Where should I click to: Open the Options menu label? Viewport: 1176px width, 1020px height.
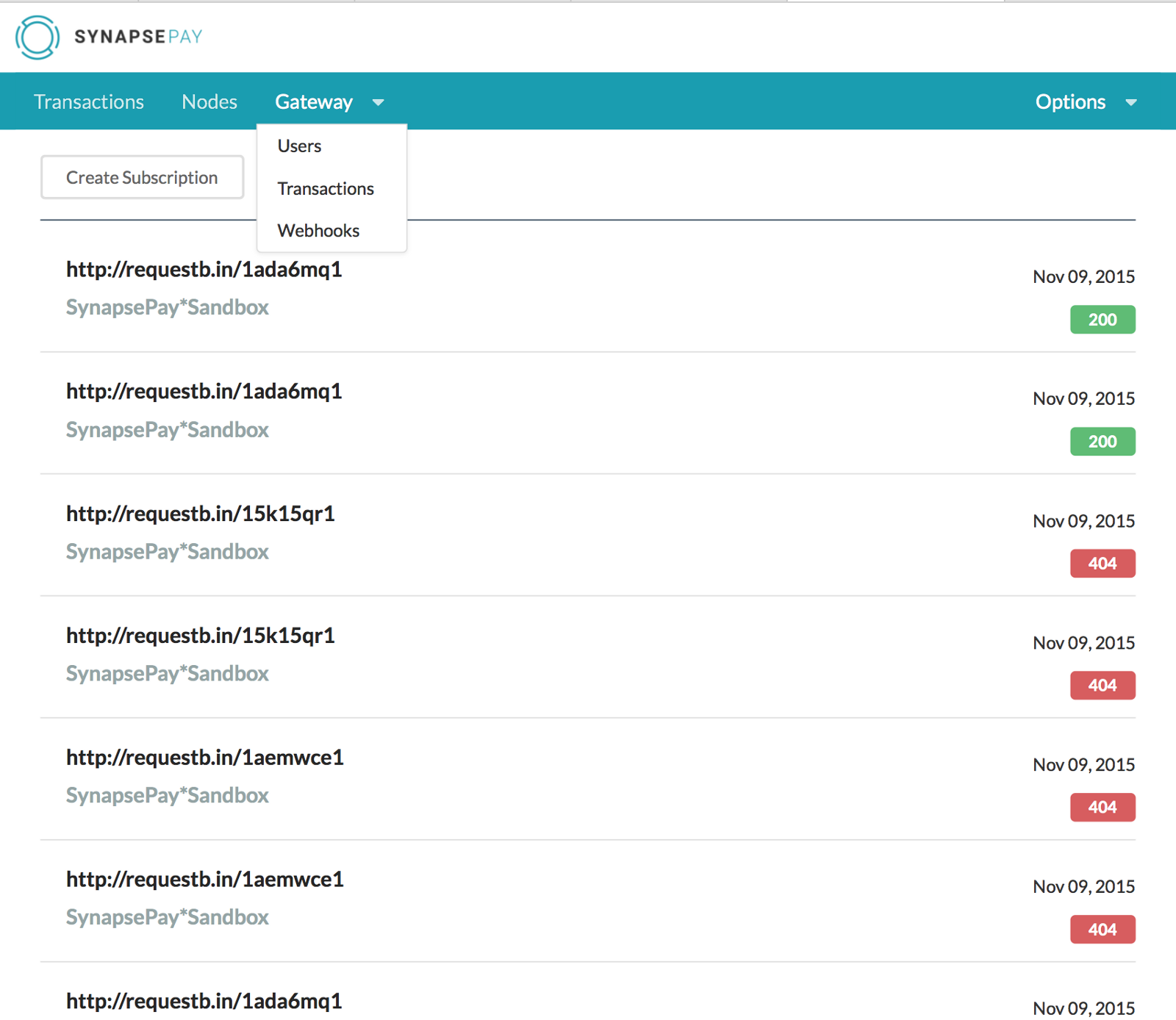(x=1070, y=101)
